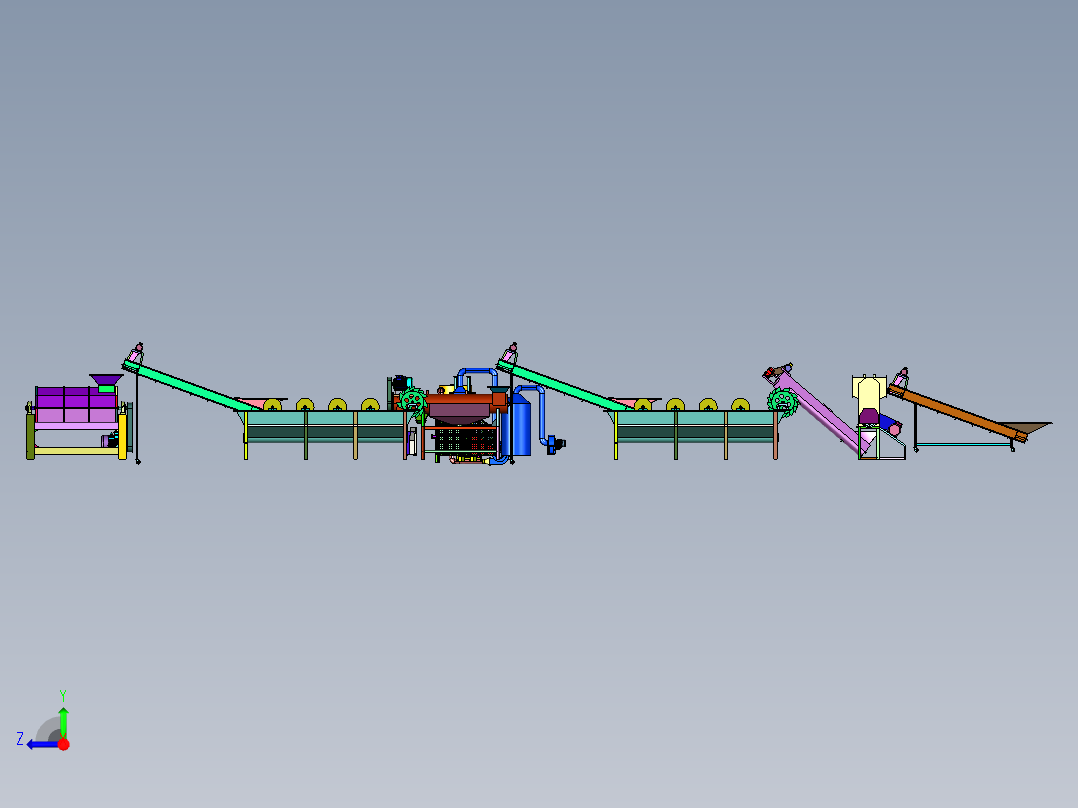
Task: Select the orange inclined conveyor at the far right
Action: click(x=958, y=413)
